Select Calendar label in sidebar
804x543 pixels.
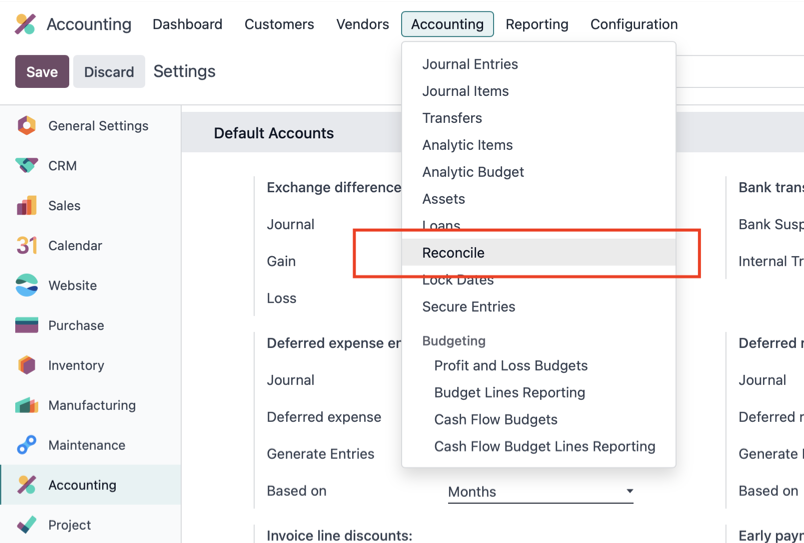75,246
